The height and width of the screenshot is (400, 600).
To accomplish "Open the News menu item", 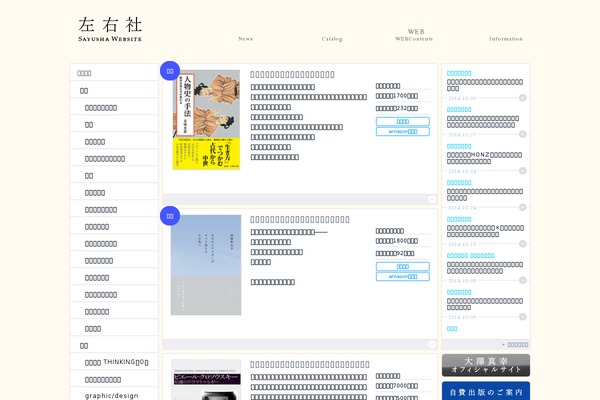I will coord(245,39).
